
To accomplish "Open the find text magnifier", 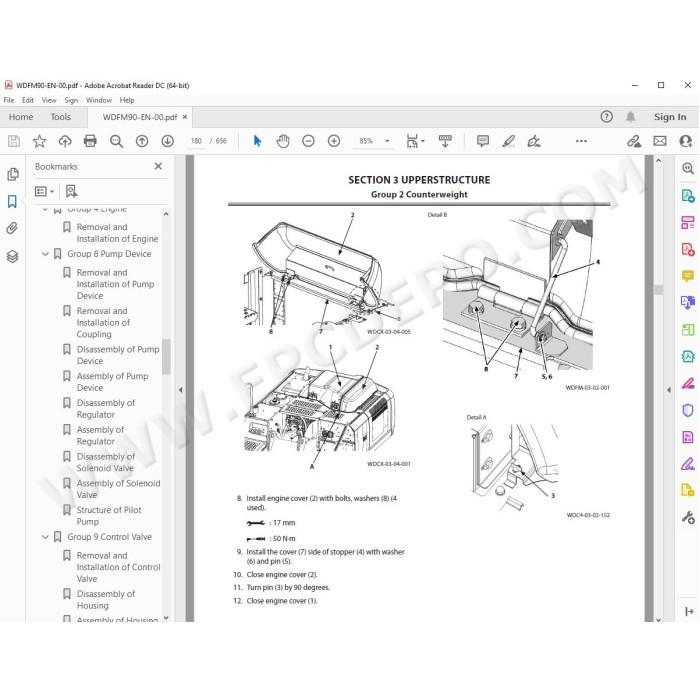I will (x=116, y=141).
